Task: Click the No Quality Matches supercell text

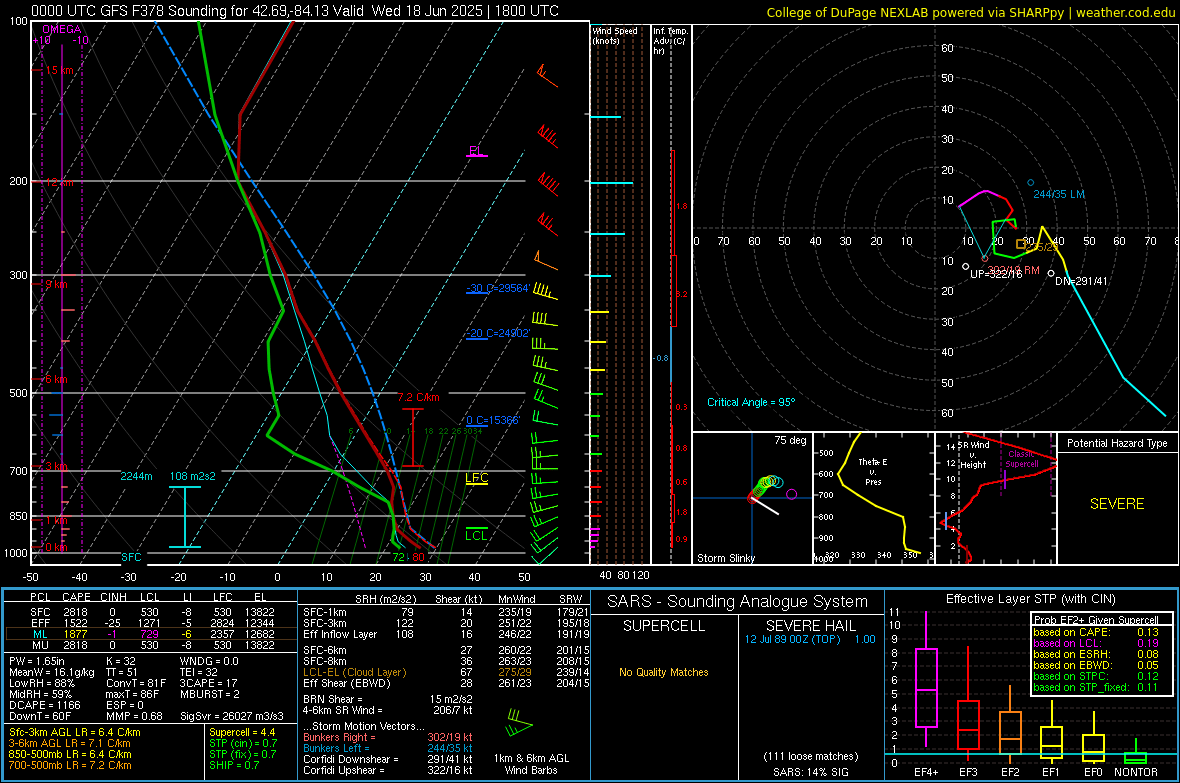Action: [x=664, y=672]
